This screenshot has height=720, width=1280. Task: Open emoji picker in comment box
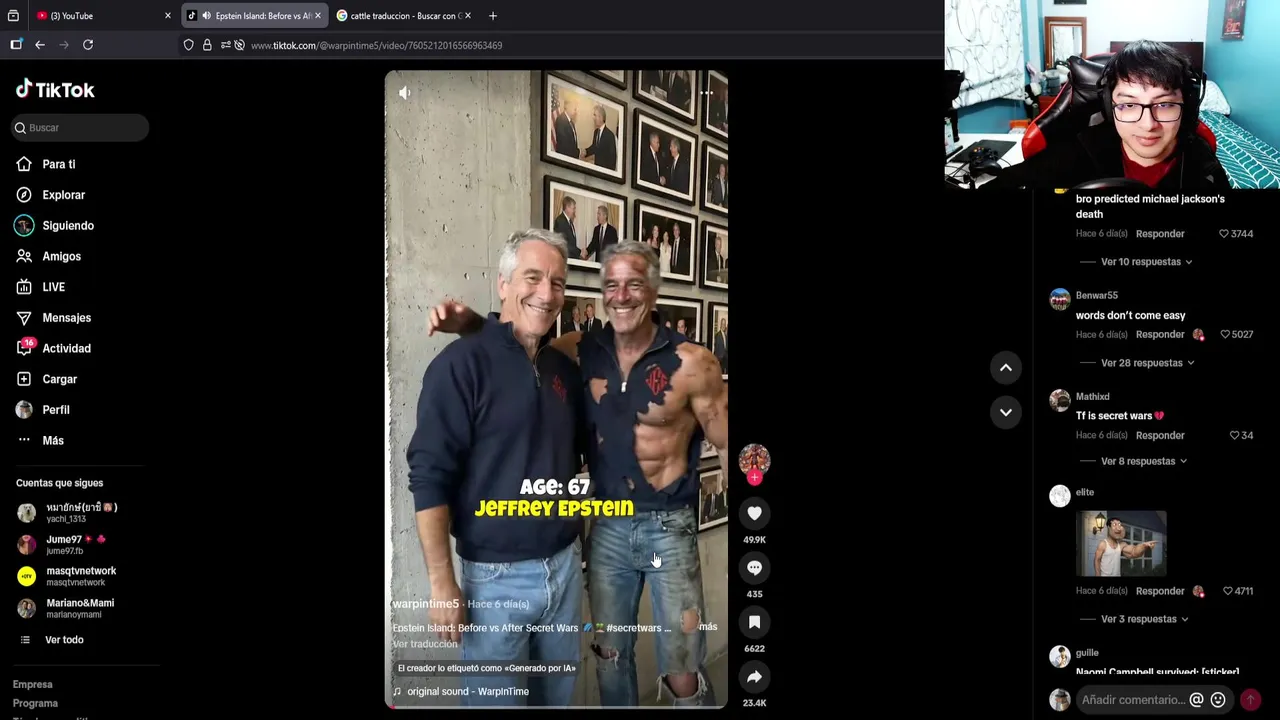[1218, 700]
